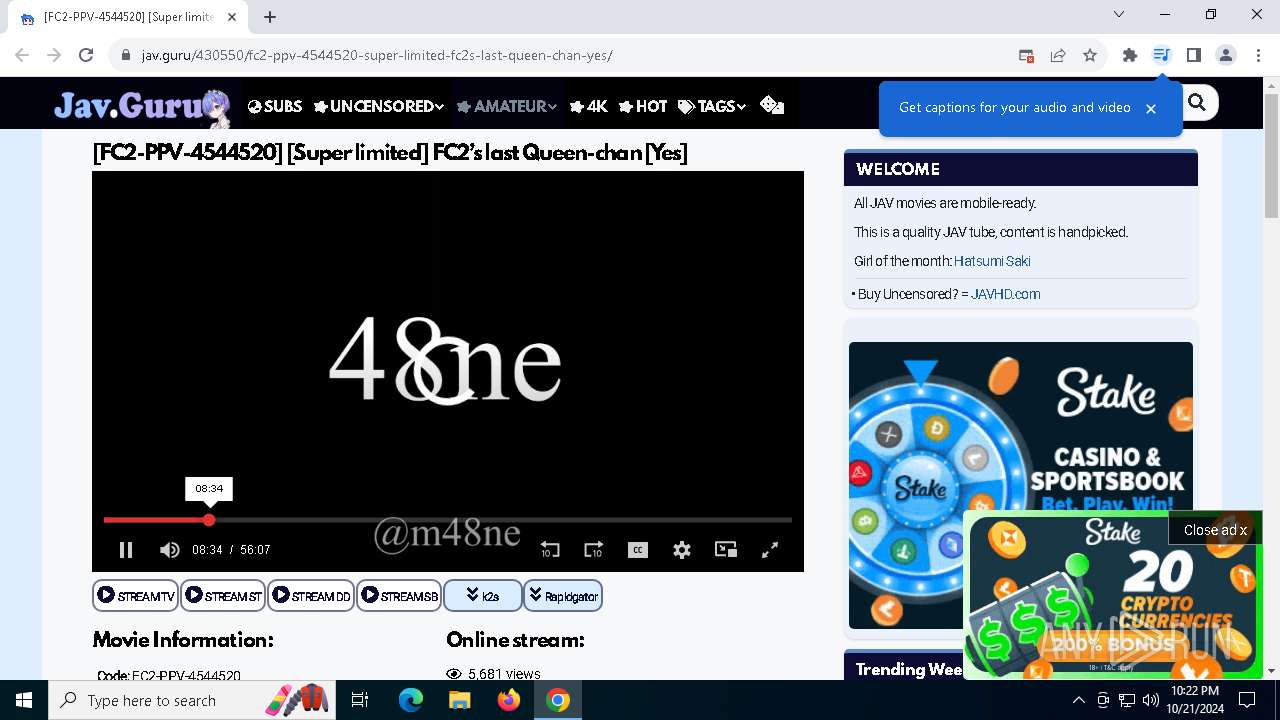
Task: Toggle CC captions in the player
Action: click(x=638, y=550)
